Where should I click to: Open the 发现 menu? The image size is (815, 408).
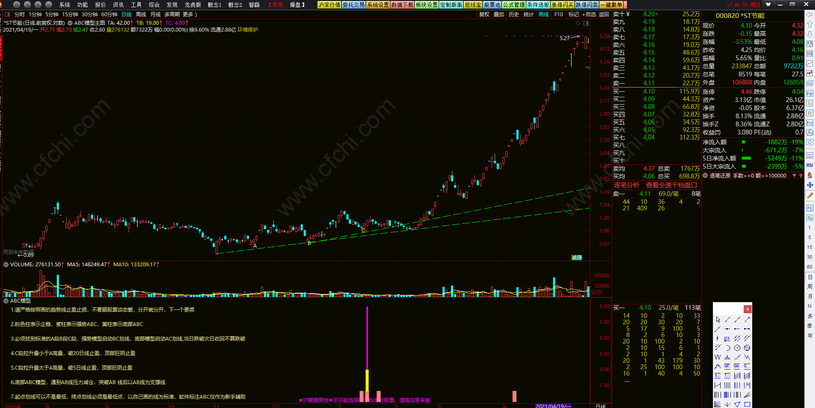(x=172, y=5)
